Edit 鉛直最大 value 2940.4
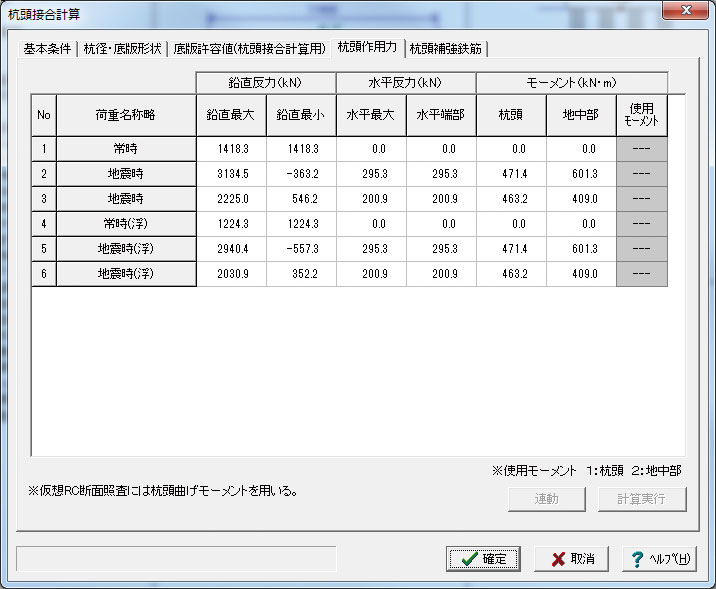 [x=231, y=249]
